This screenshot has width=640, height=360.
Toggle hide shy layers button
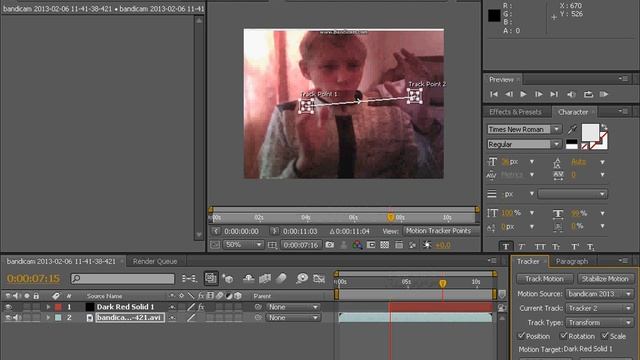click(249, 278)
